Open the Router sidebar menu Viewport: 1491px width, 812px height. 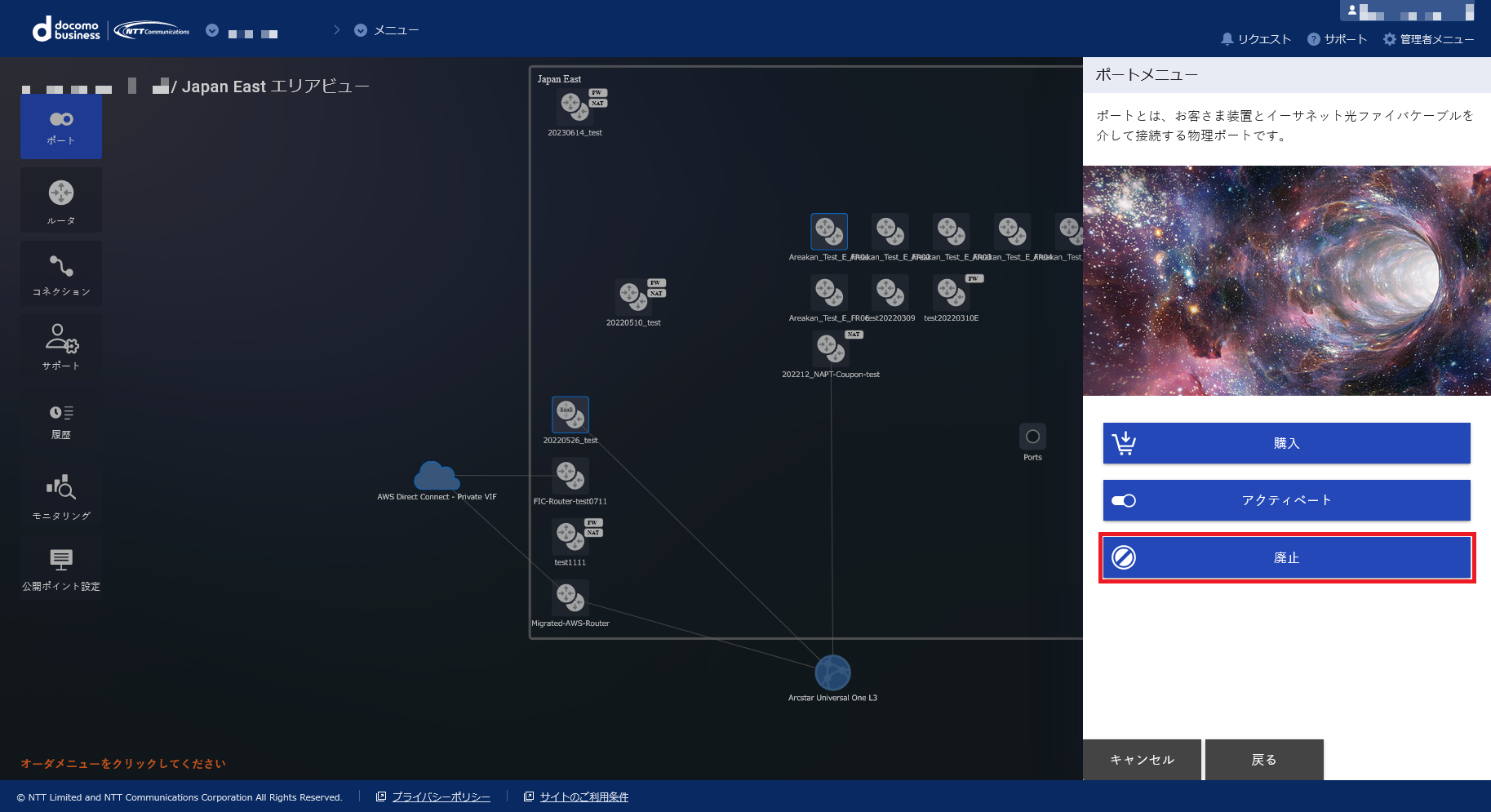[61, 200]
